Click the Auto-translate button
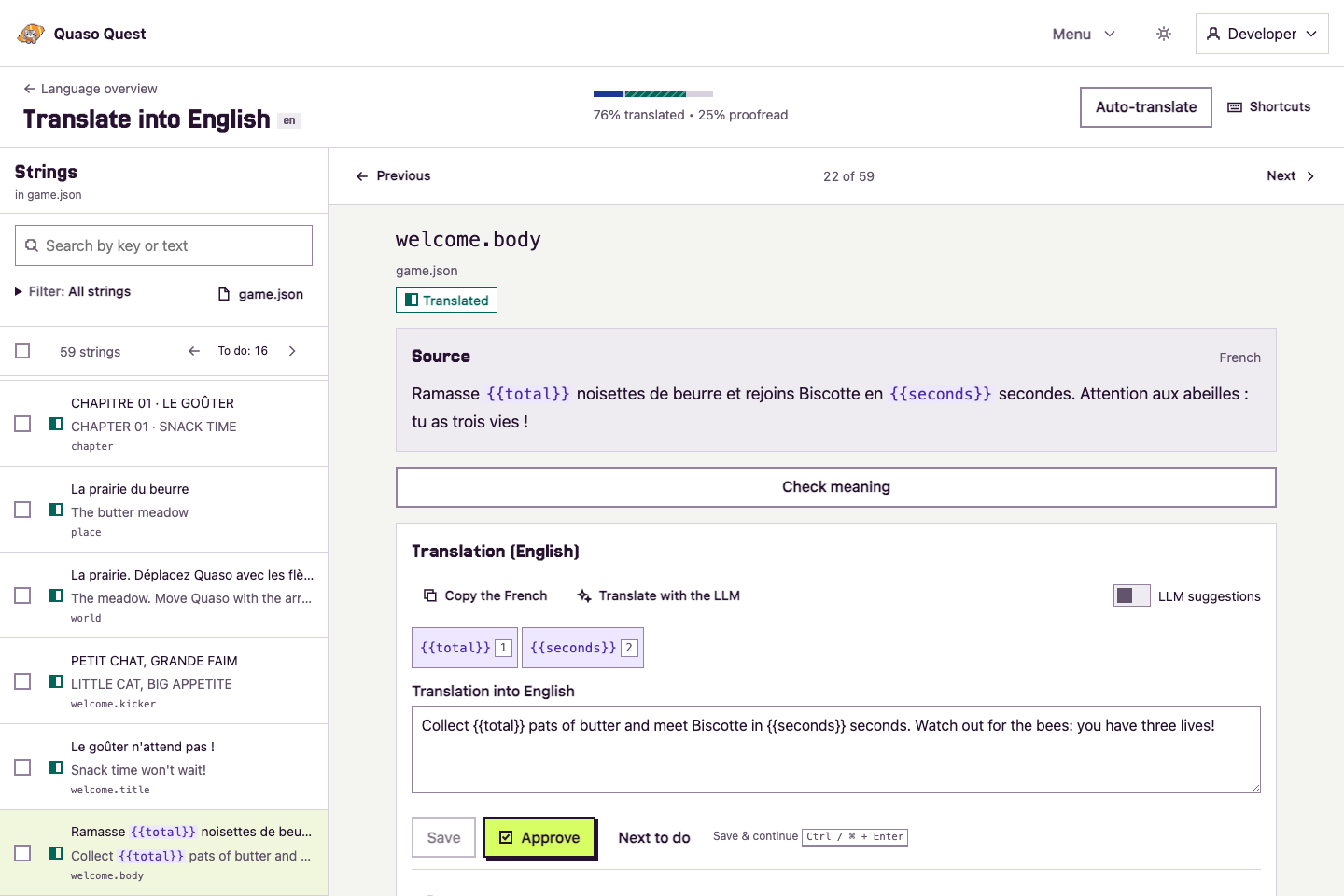 pyautogui.click(x=1146, y=107)
